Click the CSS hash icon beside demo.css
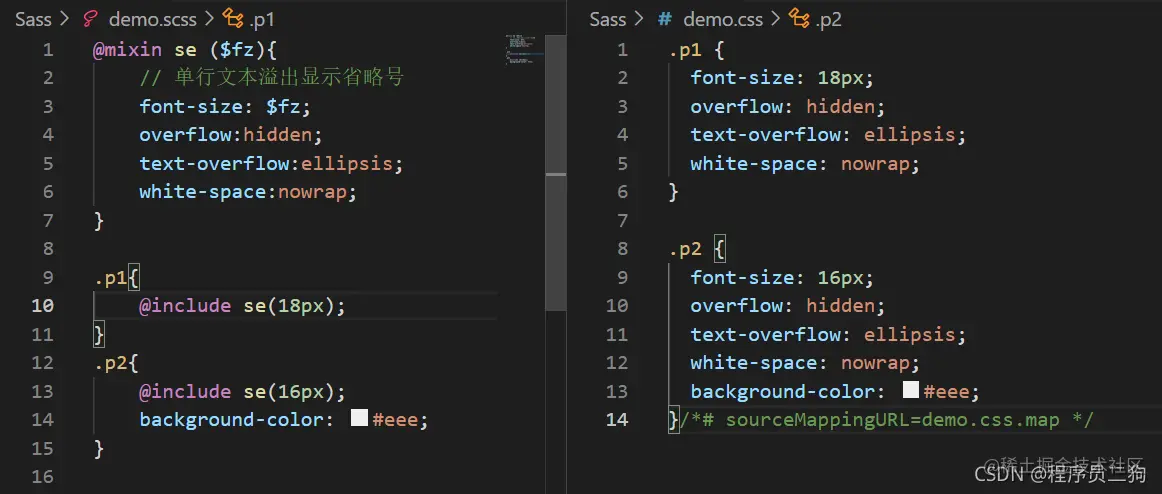 (x=665, y=19)
